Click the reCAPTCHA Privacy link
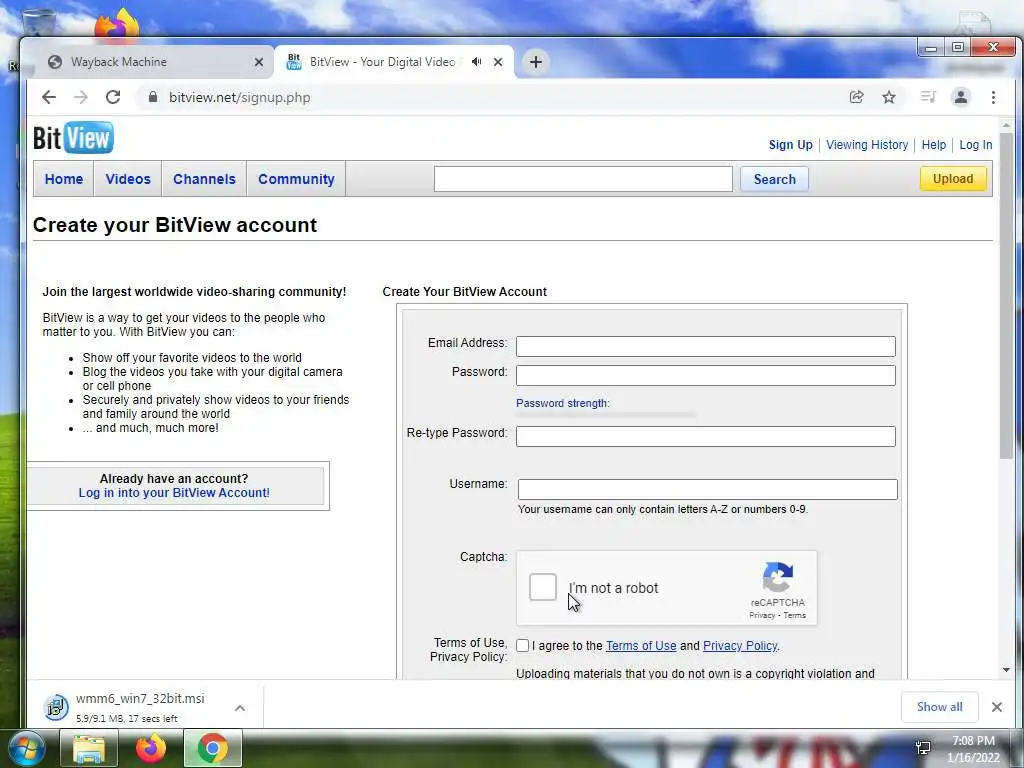The image size is (1024, 768). point(761,615)
